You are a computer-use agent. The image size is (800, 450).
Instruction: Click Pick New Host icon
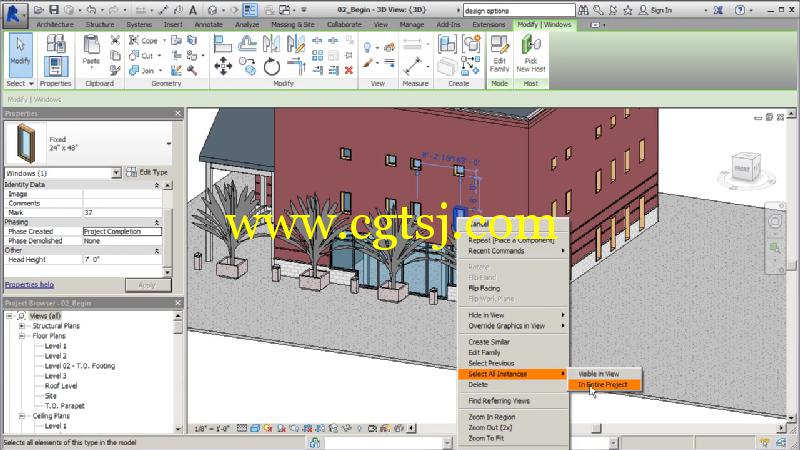click(531, 54)
